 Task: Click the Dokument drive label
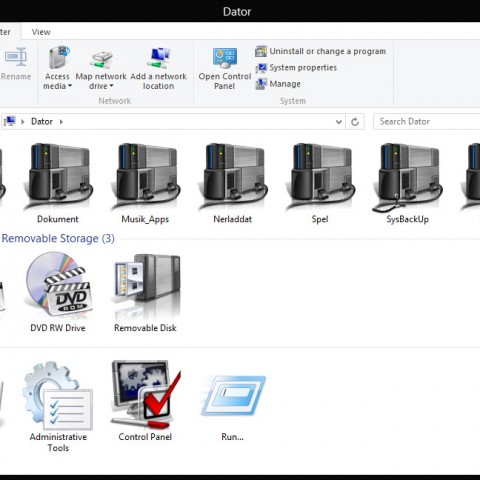[x=58, y=219]
